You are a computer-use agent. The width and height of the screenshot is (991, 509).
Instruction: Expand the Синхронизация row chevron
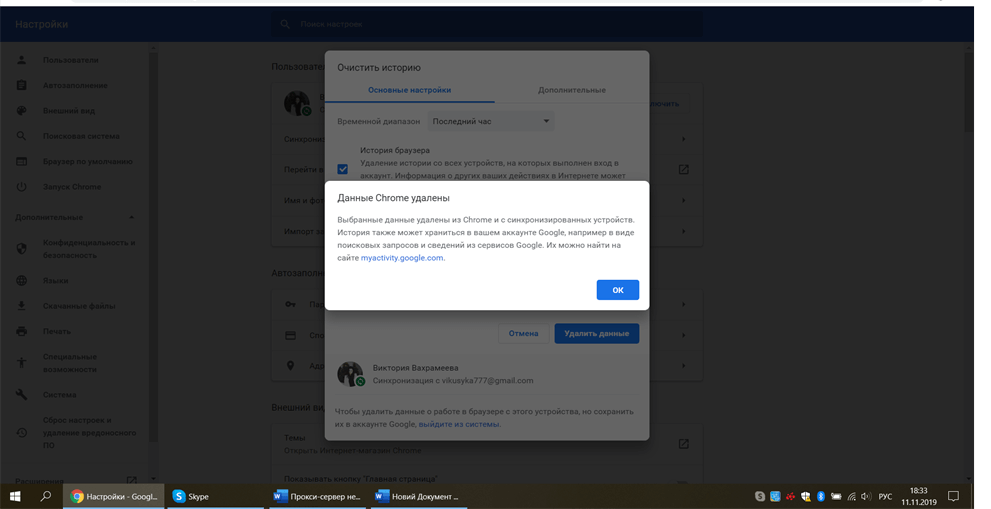683,138
